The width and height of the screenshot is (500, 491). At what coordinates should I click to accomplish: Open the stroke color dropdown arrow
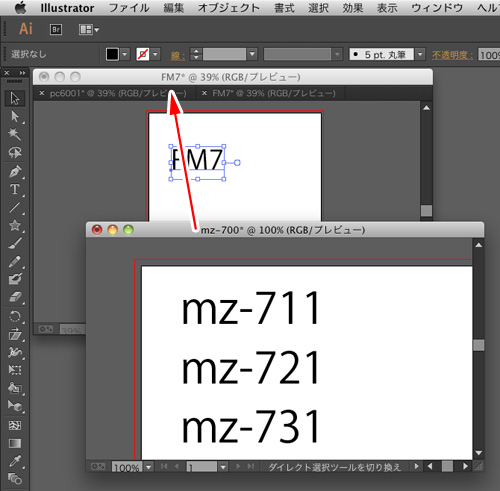pyautogui.click(x=155, y=54)
